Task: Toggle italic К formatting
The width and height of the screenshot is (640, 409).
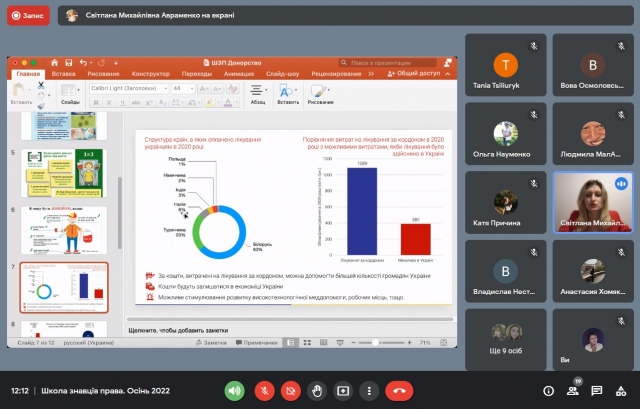Action: point(109,102)
